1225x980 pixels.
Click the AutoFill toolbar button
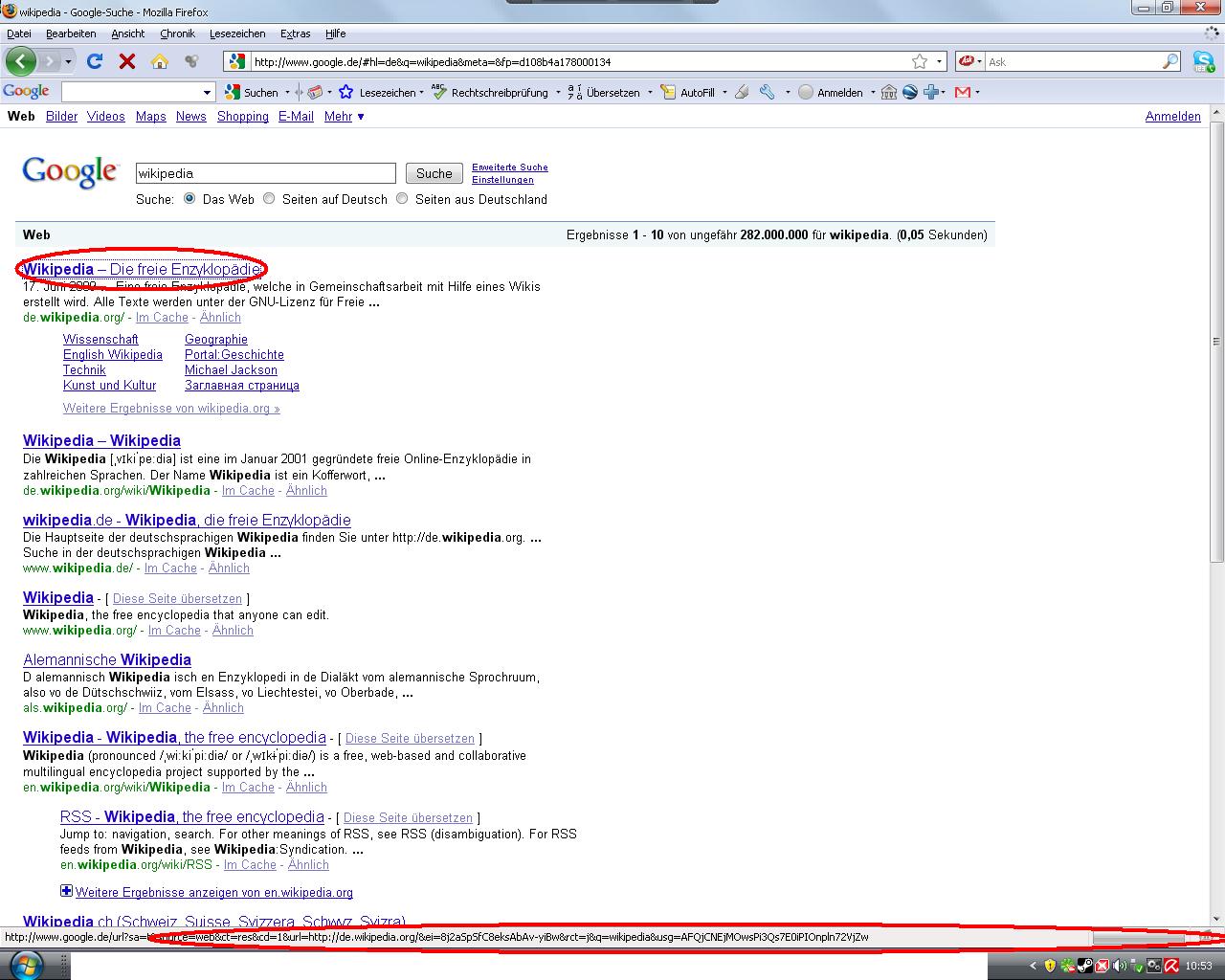coord(688,92)
